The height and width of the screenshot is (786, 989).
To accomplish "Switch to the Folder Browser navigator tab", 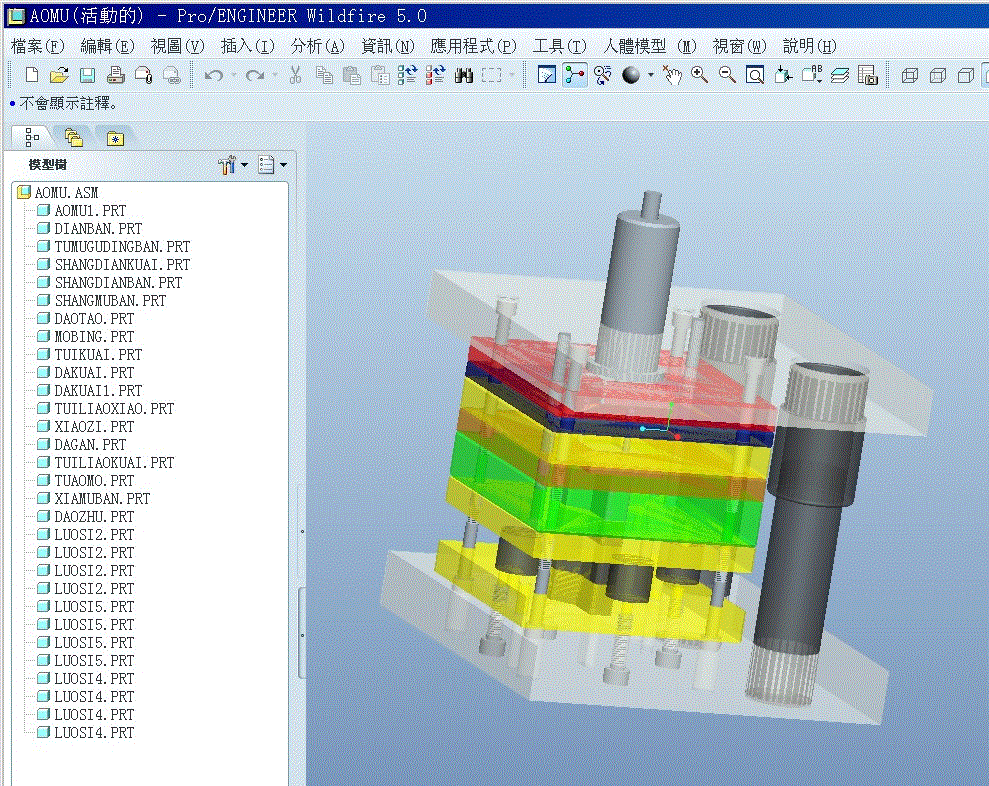I will click(74, 137).
